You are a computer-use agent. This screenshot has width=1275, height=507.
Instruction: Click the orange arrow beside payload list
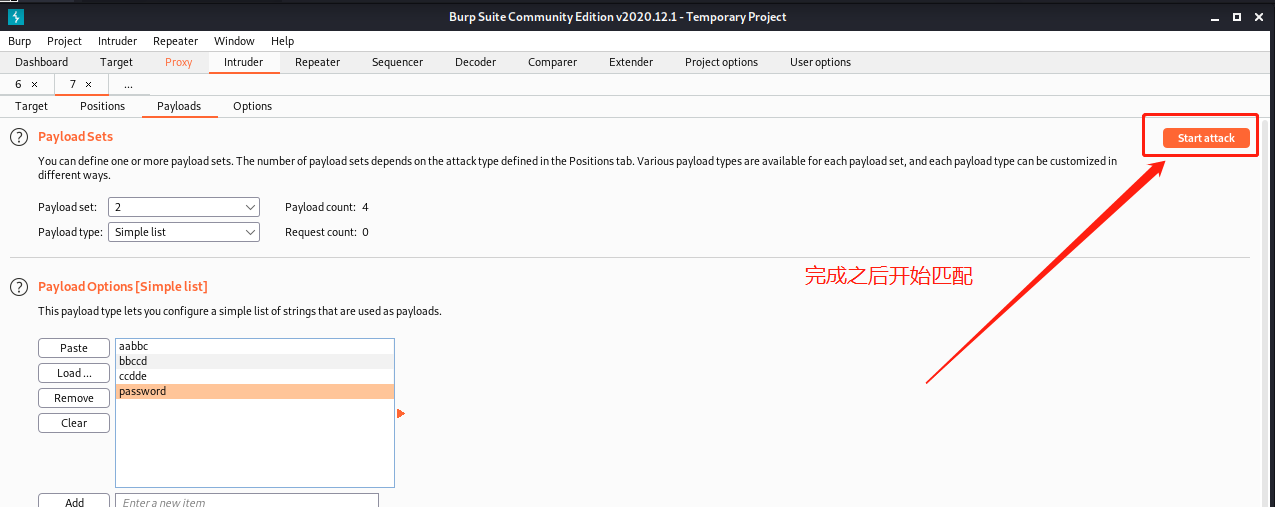click(x=401, y=413)
